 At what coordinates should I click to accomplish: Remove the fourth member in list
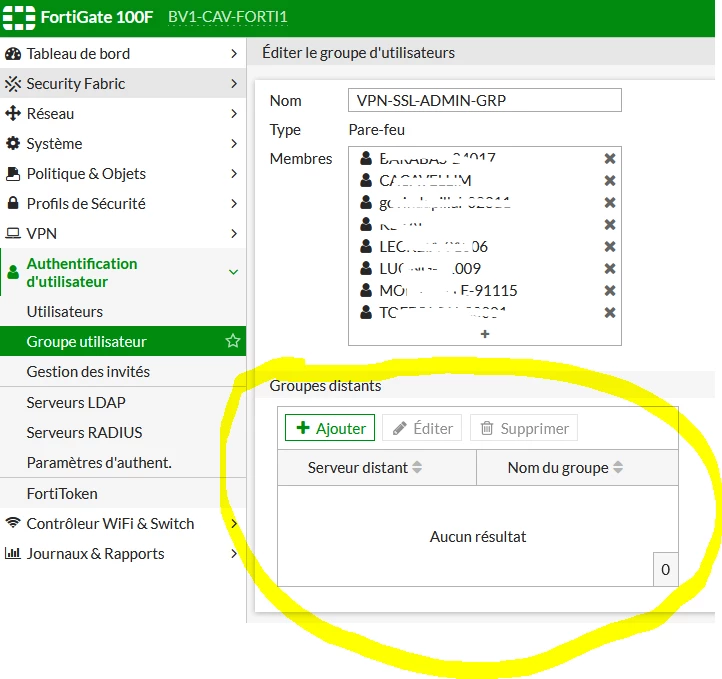tap(610, 225)
